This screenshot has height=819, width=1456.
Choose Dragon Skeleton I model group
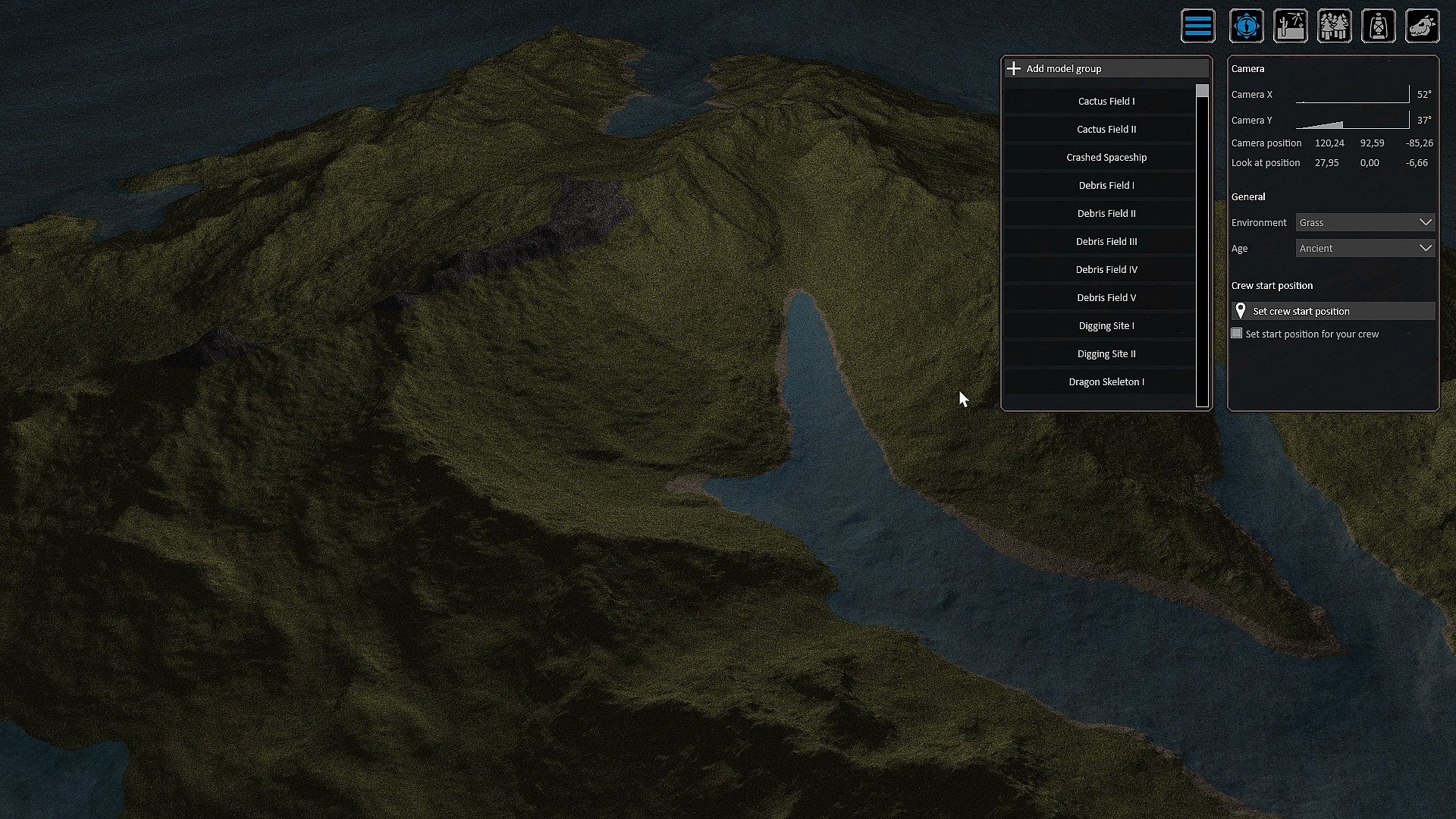click(1106, 382)
